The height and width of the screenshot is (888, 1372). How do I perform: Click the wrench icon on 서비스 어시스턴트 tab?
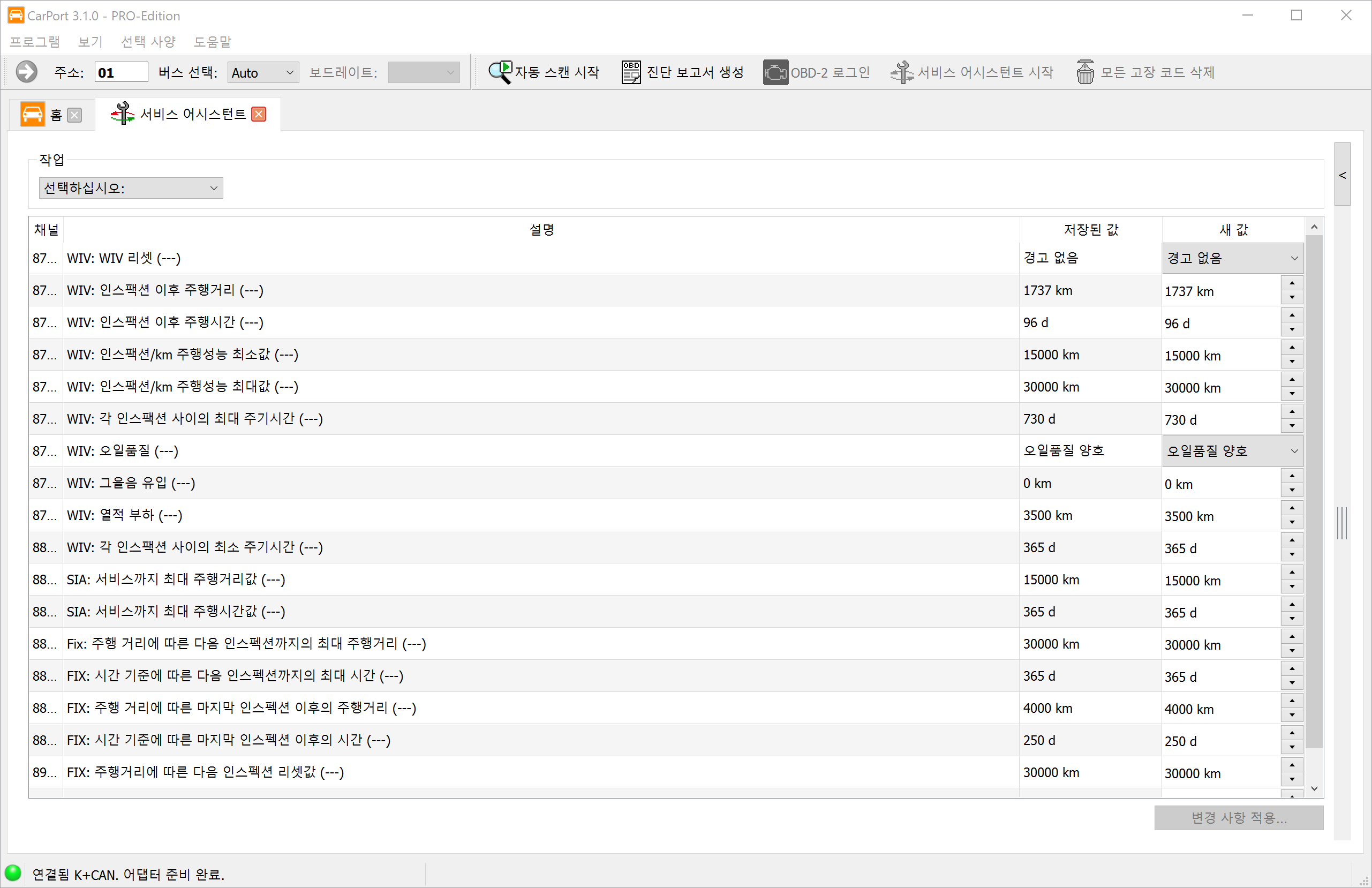click(x=122, y=114)
